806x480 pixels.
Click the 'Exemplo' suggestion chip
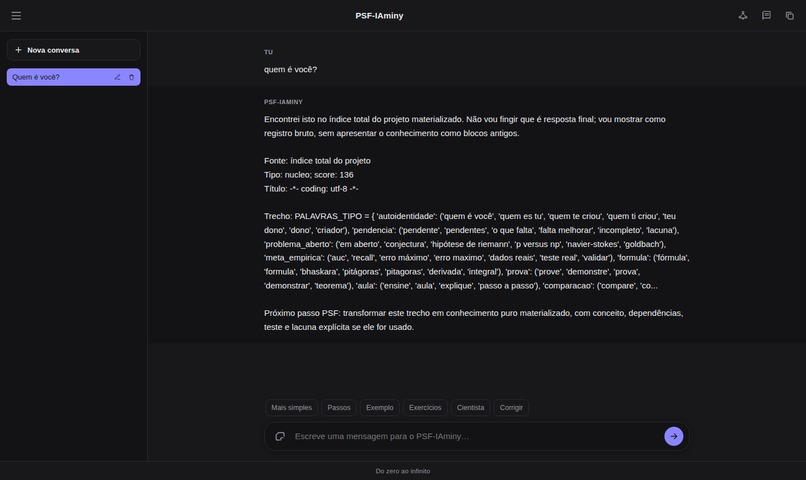coord(379,408)
